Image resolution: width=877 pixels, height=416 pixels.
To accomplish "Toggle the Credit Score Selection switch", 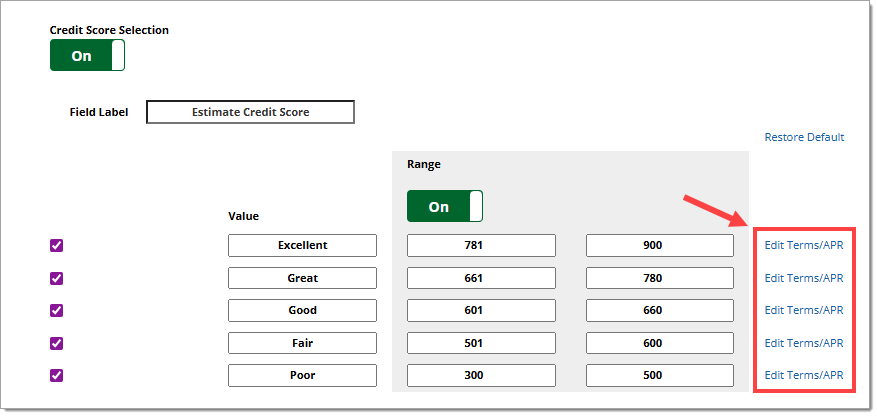I will (87, 56).
